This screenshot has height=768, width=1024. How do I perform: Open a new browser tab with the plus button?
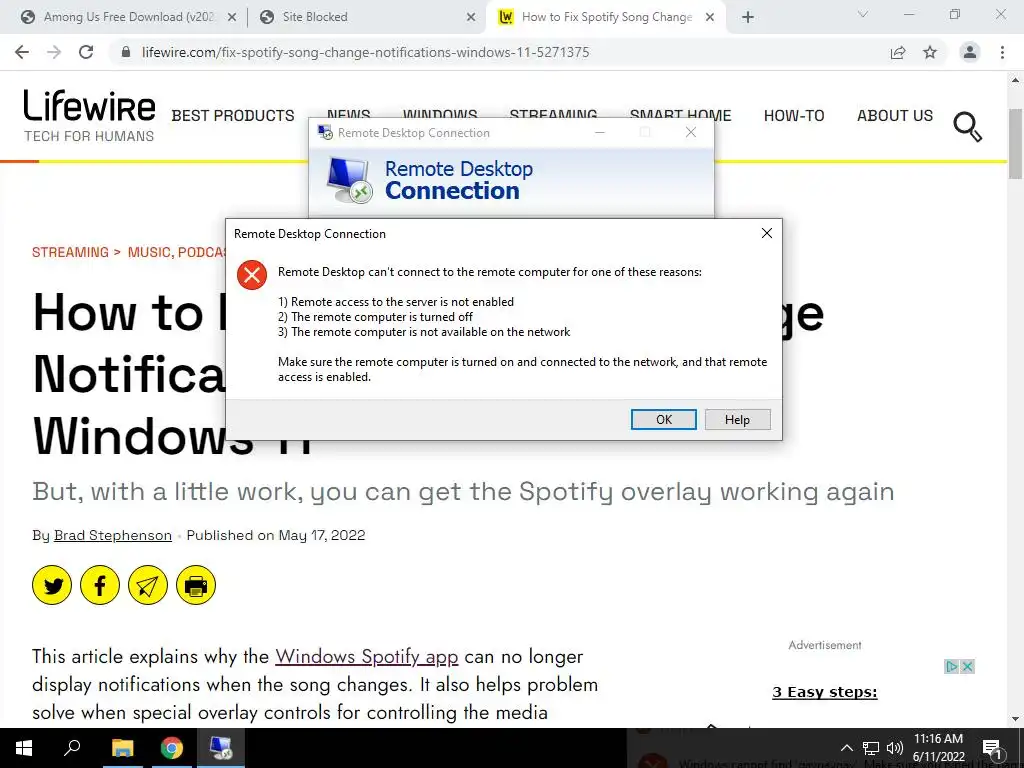(748, 18)
